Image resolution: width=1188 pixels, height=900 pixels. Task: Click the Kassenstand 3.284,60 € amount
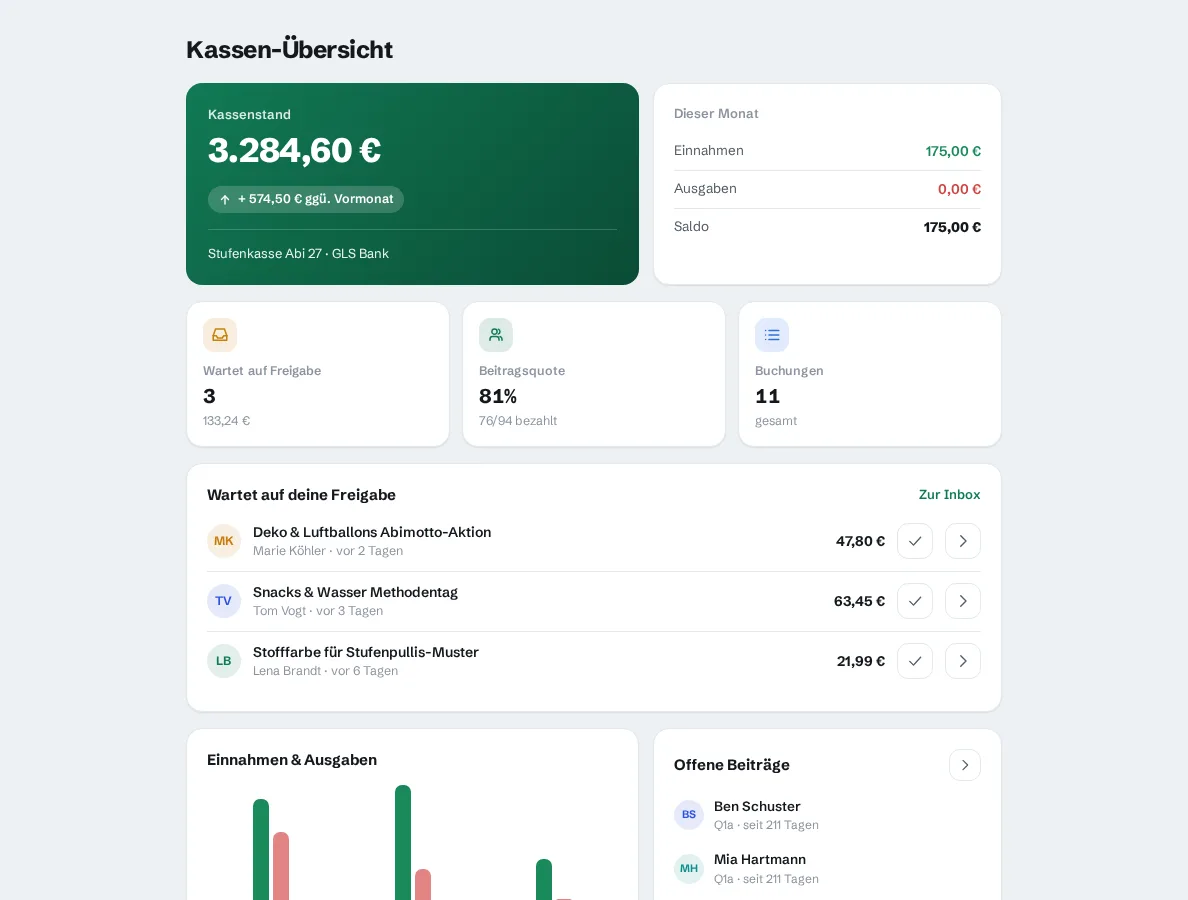pos(294,150)
